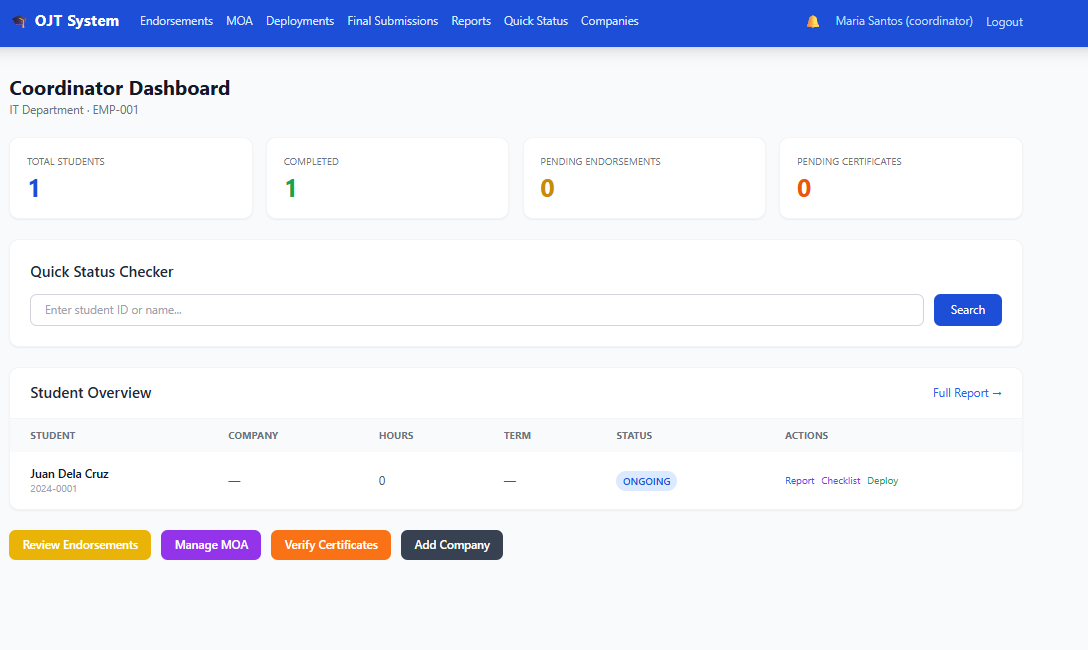Click the Quick Status Checker heading
1088x650 pixels.
pyautogui.click(x=101, y=272)
